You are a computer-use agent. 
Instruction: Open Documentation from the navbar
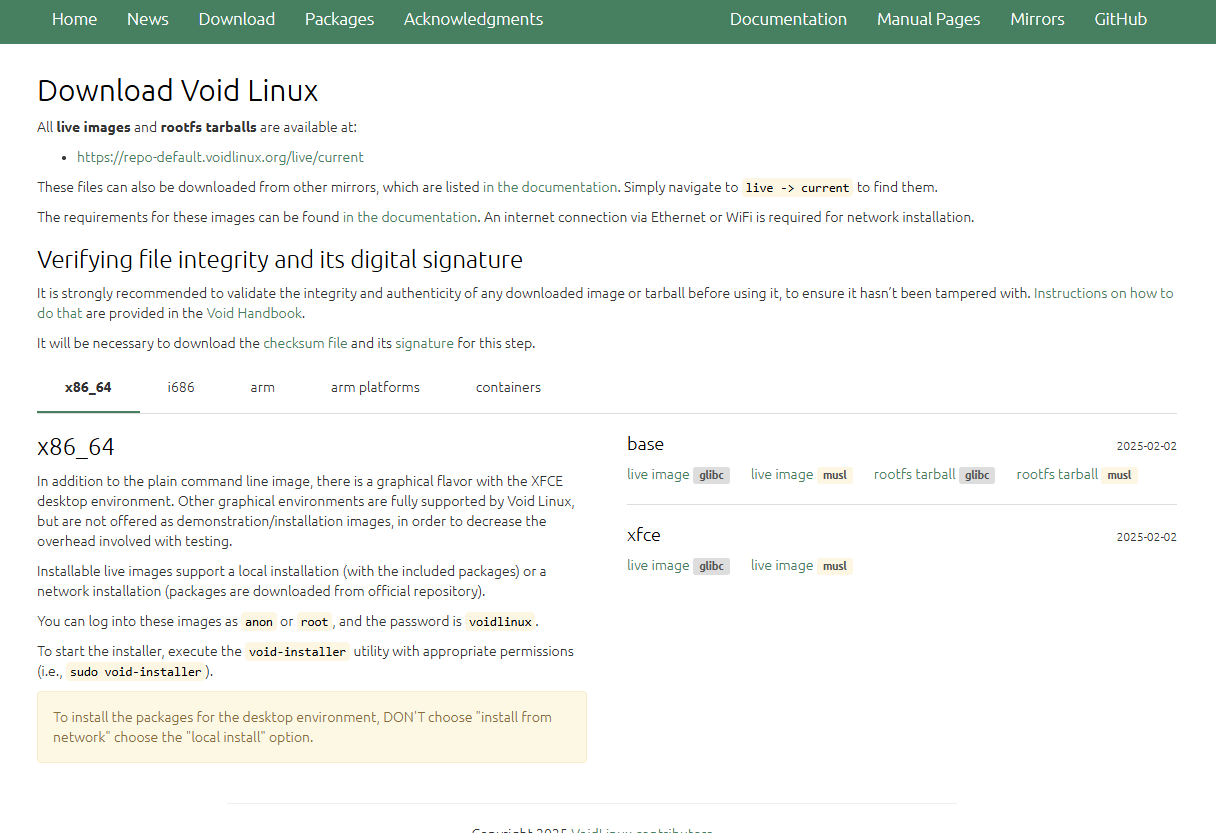click(788, 19)
